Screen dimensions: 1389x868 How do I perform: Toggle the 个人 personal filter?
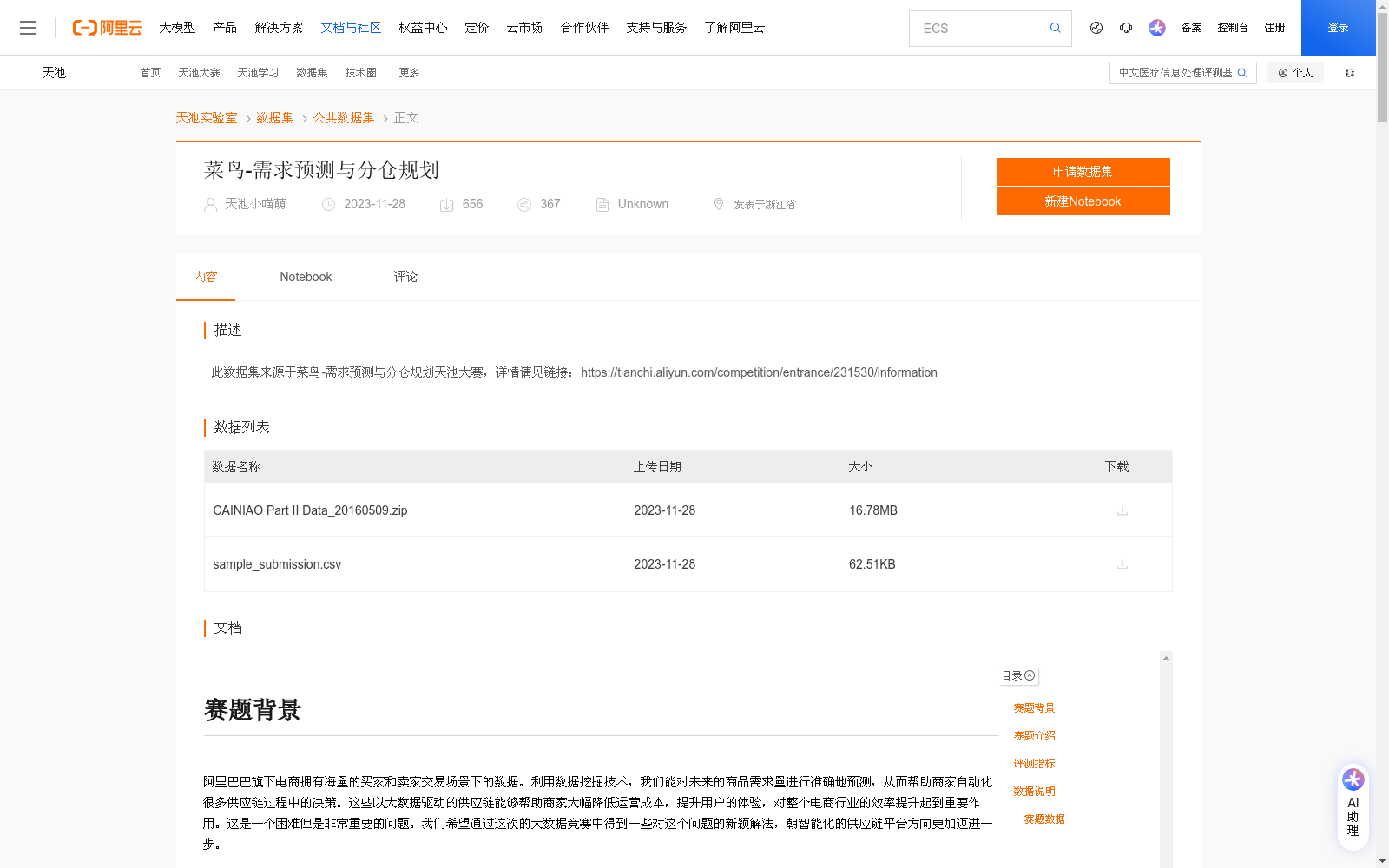1295,73
